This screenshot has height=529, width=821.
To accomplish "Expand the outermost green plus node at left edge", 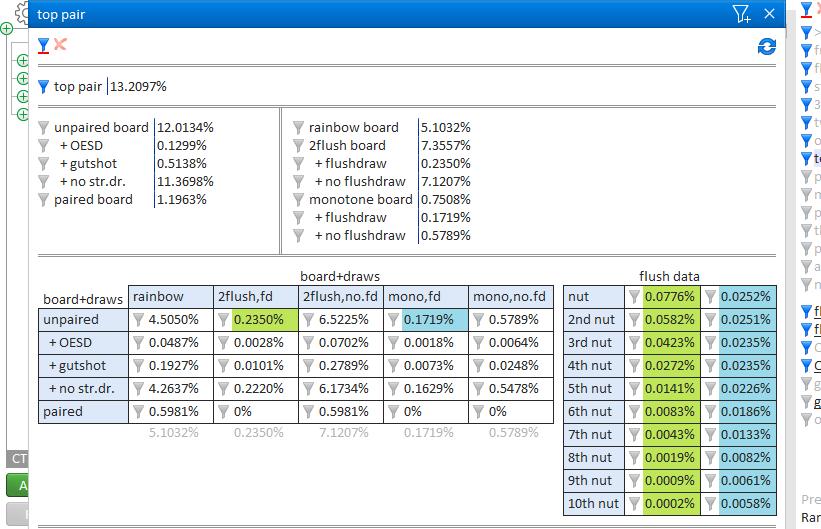I will pyautogui.click(x=6, y=28).
